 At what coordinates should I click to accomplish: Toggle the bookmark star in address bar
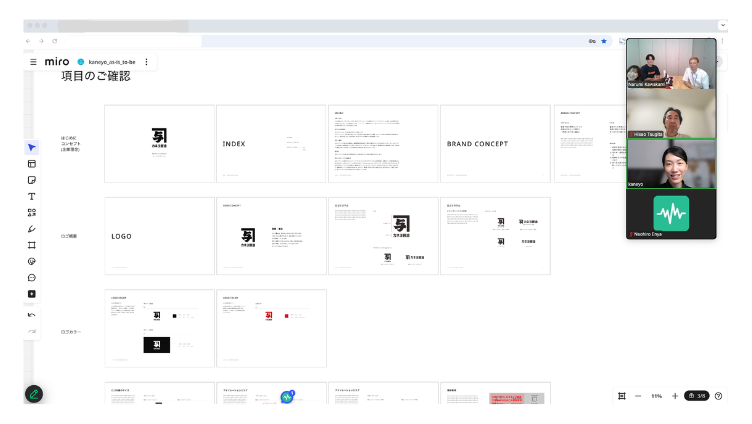point(604,41)
